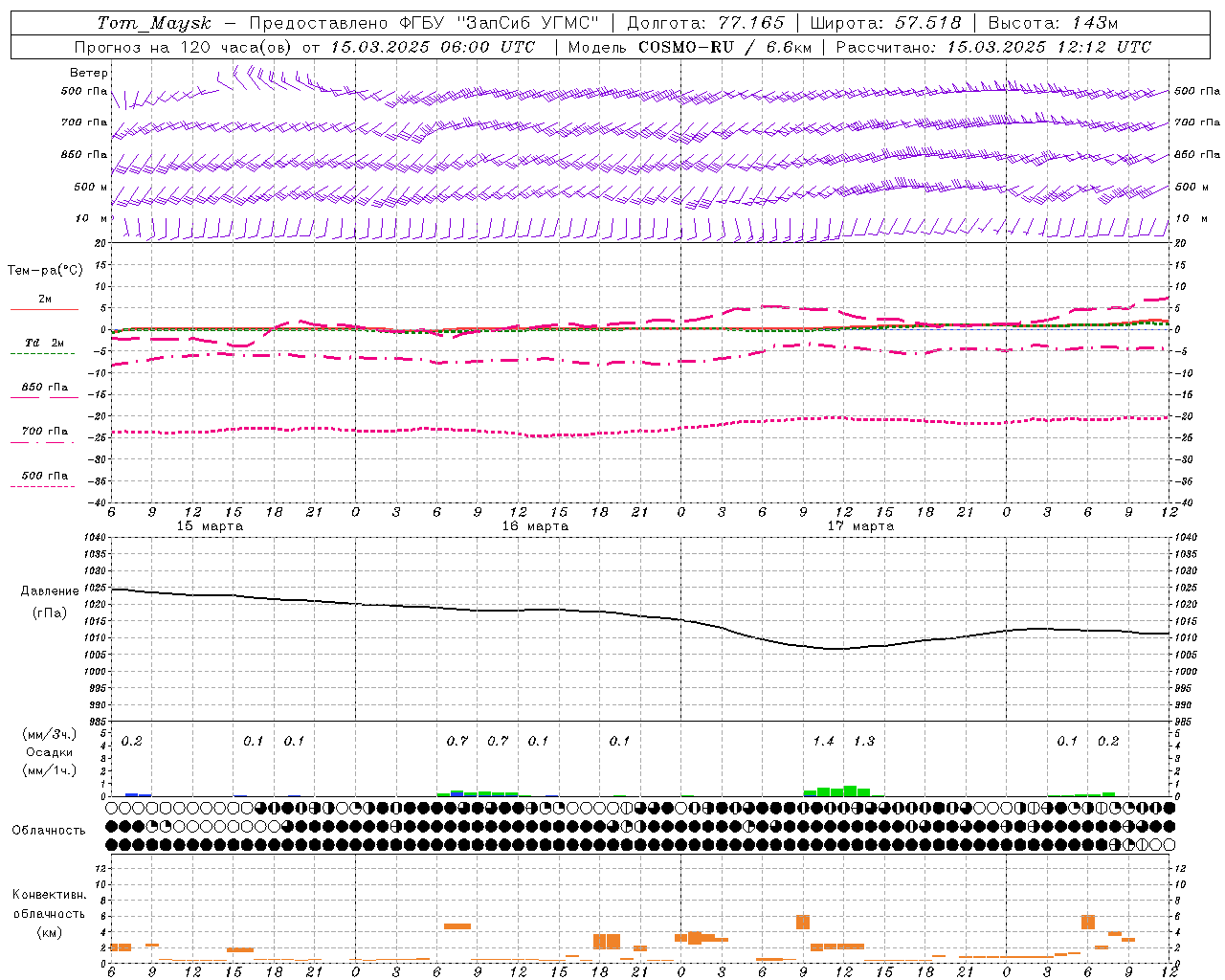Click the '(км)' convective cloud unit label
The width and height of the screenshot is (1225, 980).
tap(49, 932)
